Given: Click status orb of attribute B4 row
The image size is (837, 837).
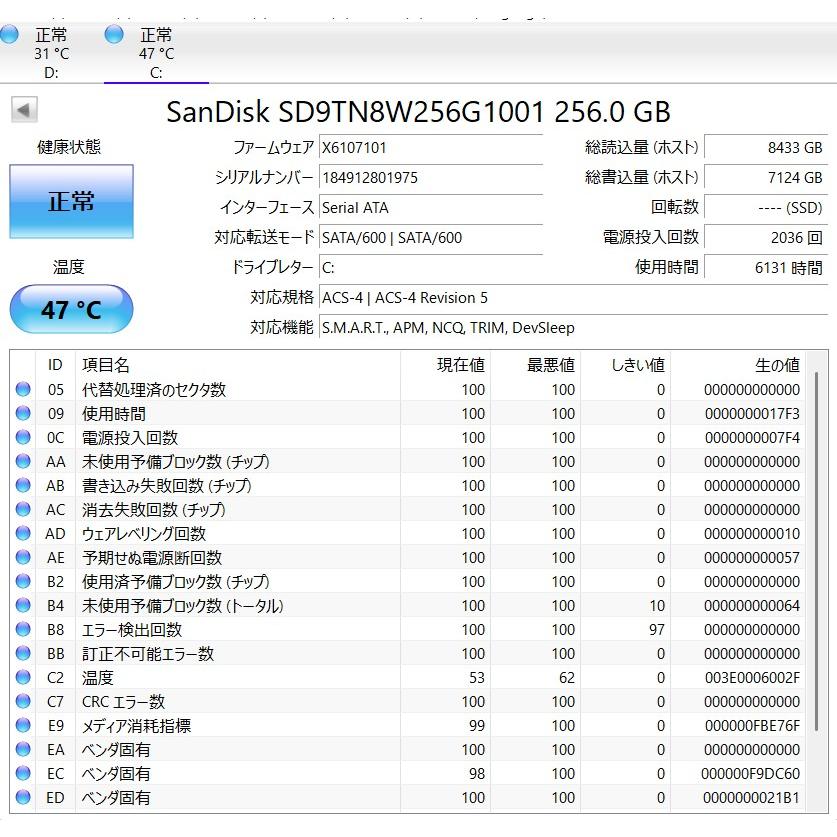Looking at the screenshot, I should pos(23,605).
